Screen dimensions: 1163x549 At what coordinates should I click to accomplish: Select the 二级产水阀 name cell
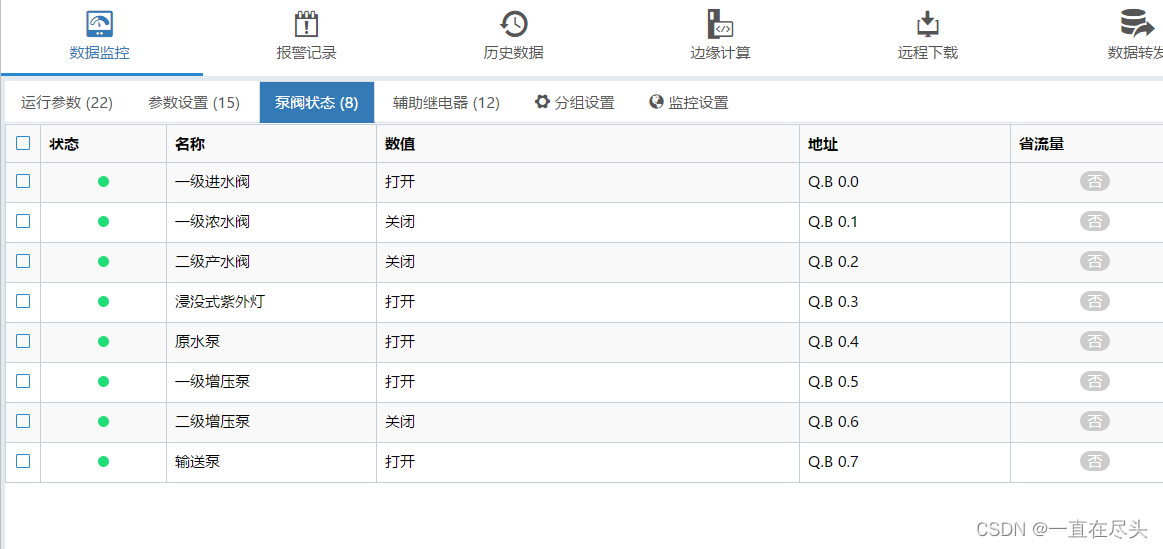tap(271, 263)
